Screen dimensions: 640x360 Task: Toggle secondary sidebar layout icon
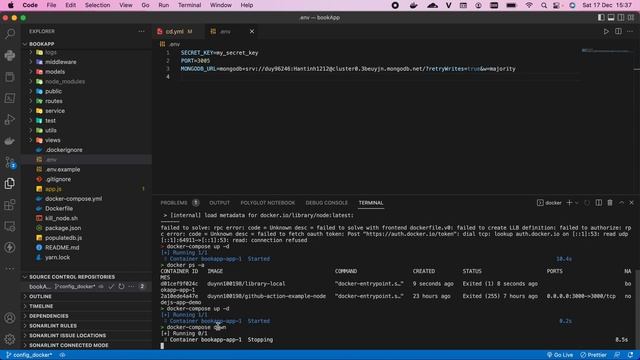621,18
